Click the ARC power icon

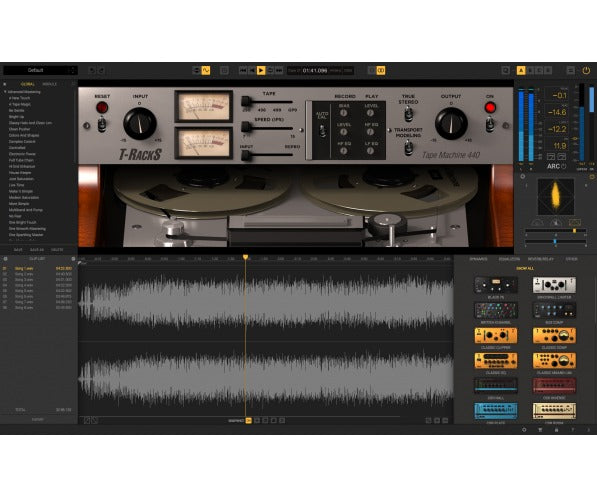point(563,166)
